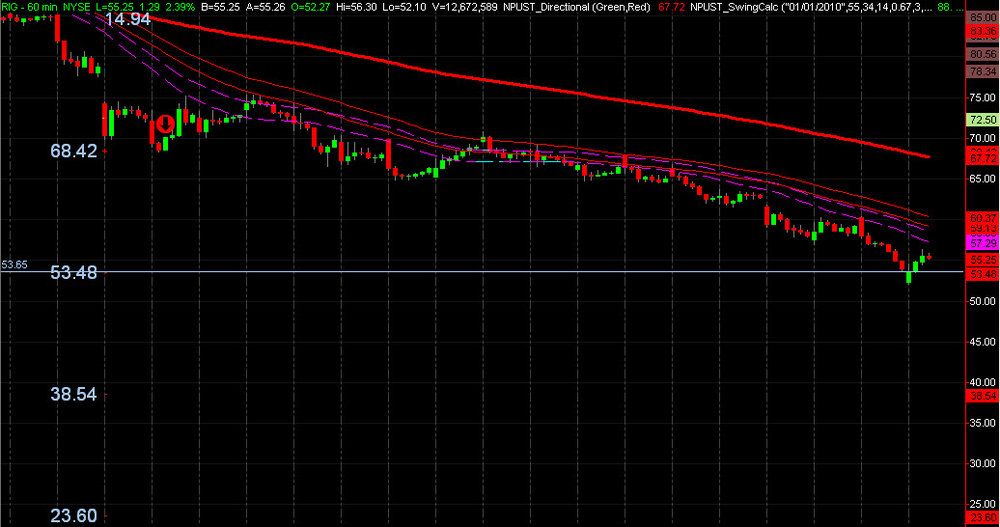Click the large 53.48 level label on left

(74, 273)
